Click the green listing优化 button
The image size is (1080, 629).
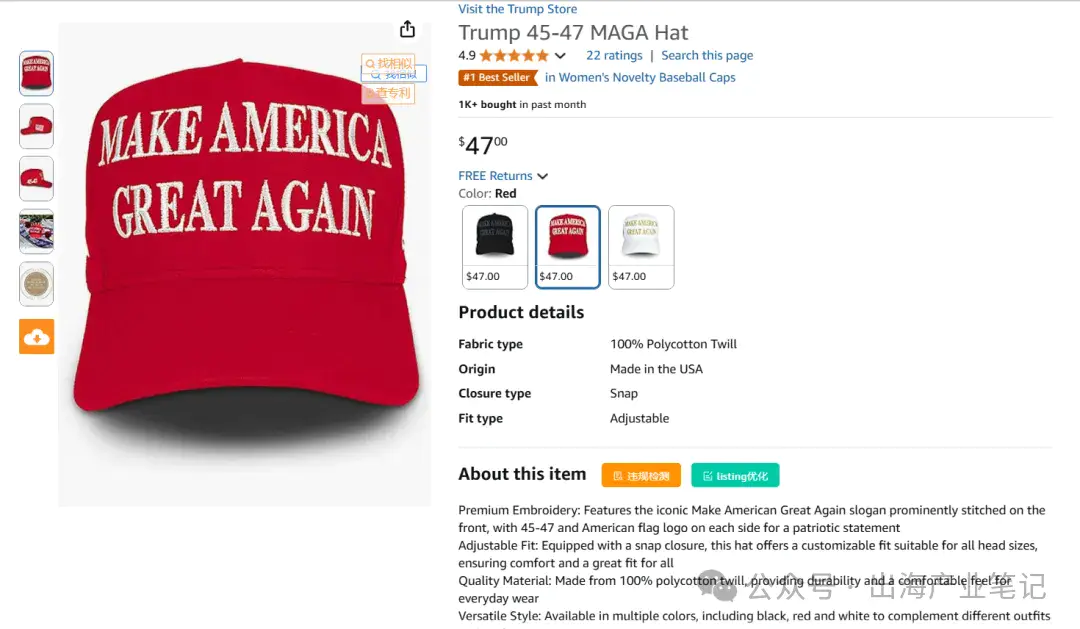click(735, 475)
